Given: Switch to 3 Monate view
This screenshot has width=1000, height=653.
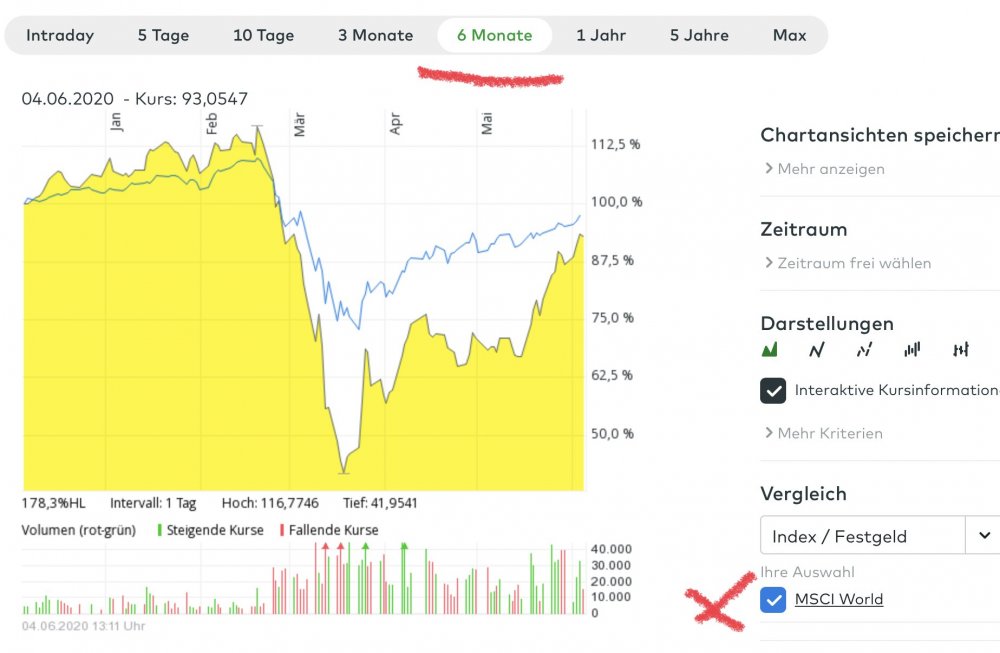Looking at the screenshot, I should (375, 35).
